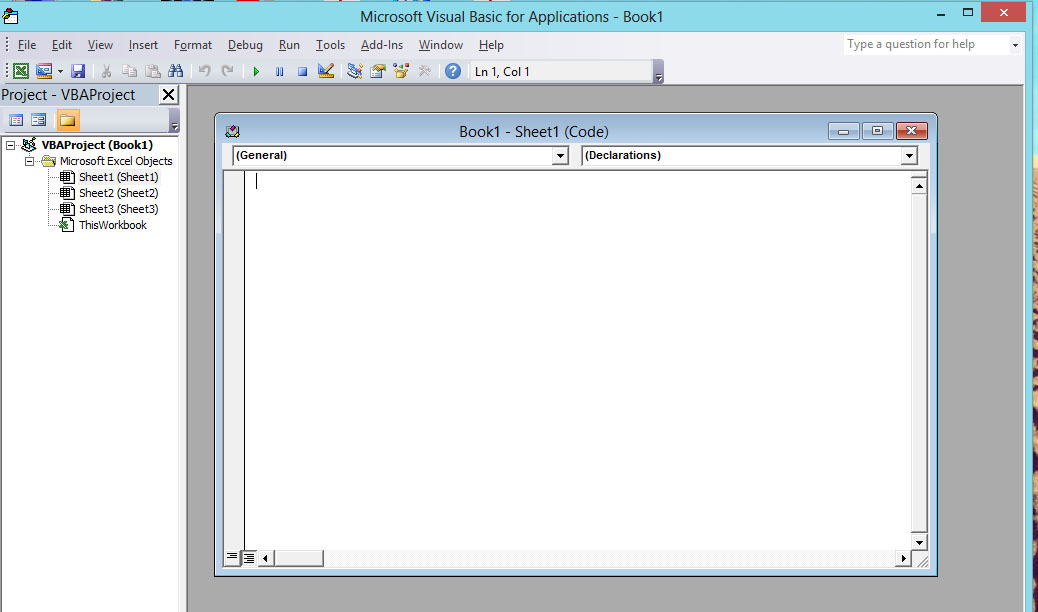Viewport: 1038px width, 612px height.
Task: Click the Type a question for help box
Action: pyautogui.click(x=926, y=44)
